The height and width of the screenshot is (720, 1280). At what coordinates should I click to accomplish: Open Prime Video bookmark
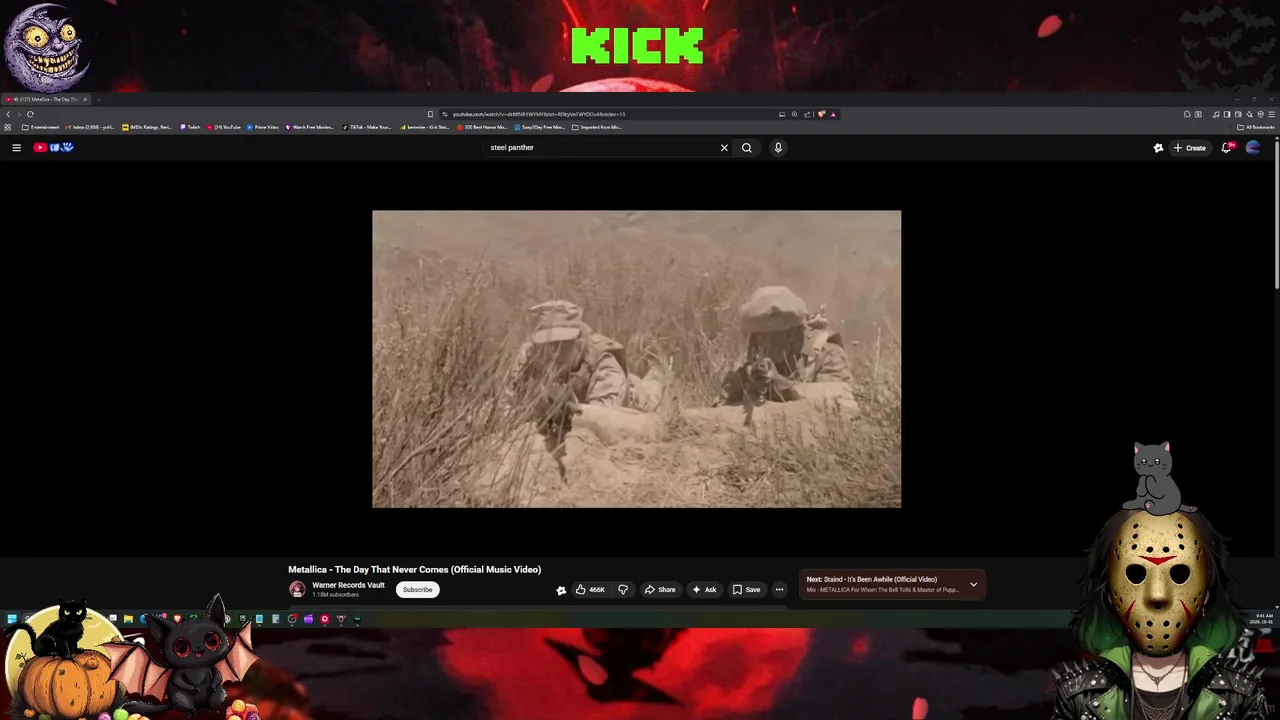[263, 127]
